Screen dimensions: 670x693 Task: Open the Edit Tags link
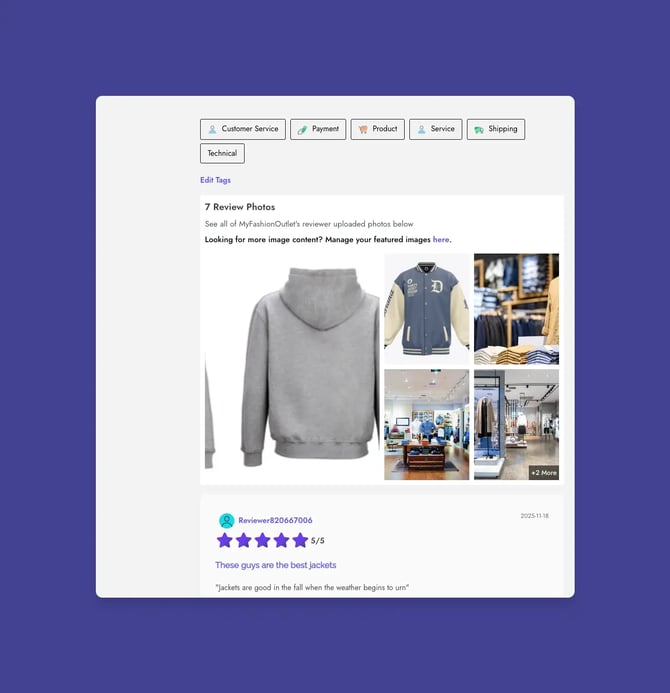(x=215, y=180)
